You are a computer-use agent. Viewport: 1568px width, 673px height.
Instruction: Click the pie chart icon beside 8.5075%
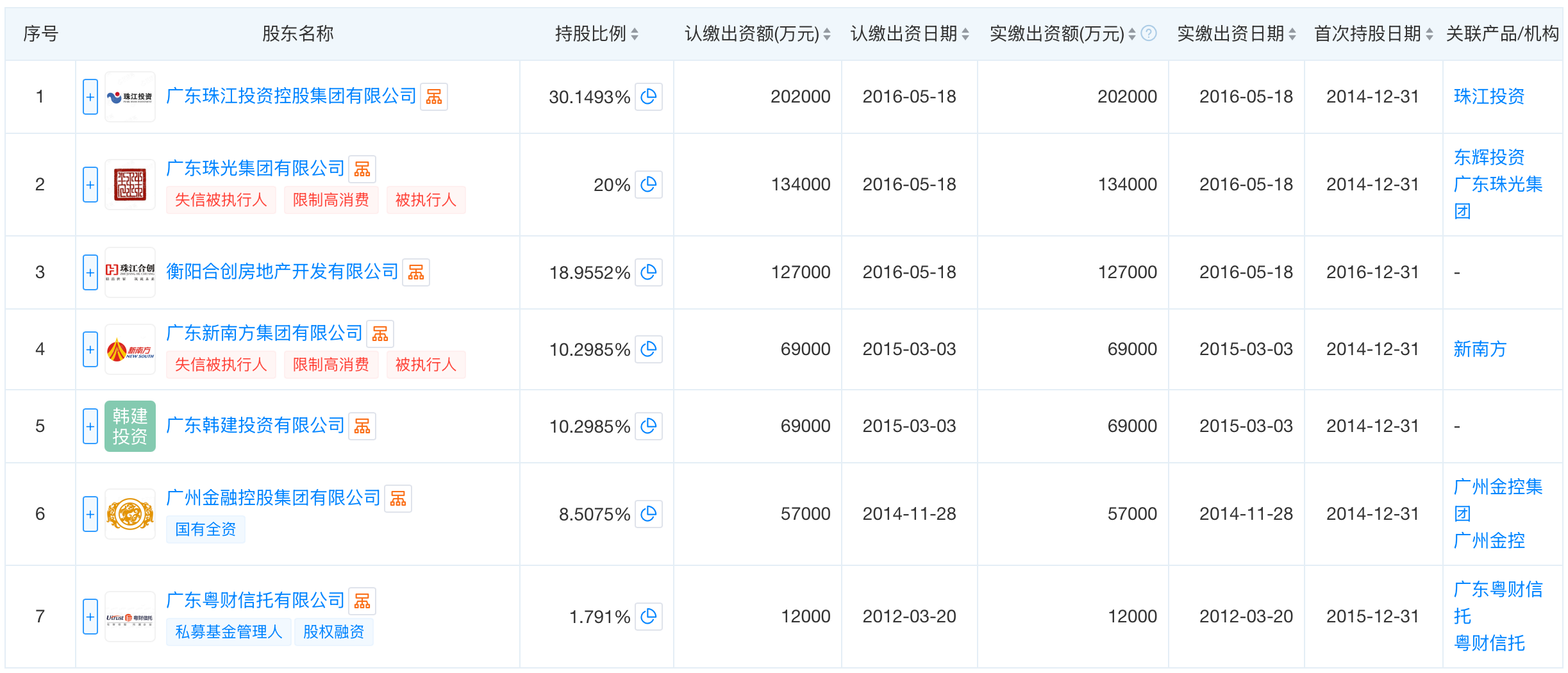click(648, 514)
